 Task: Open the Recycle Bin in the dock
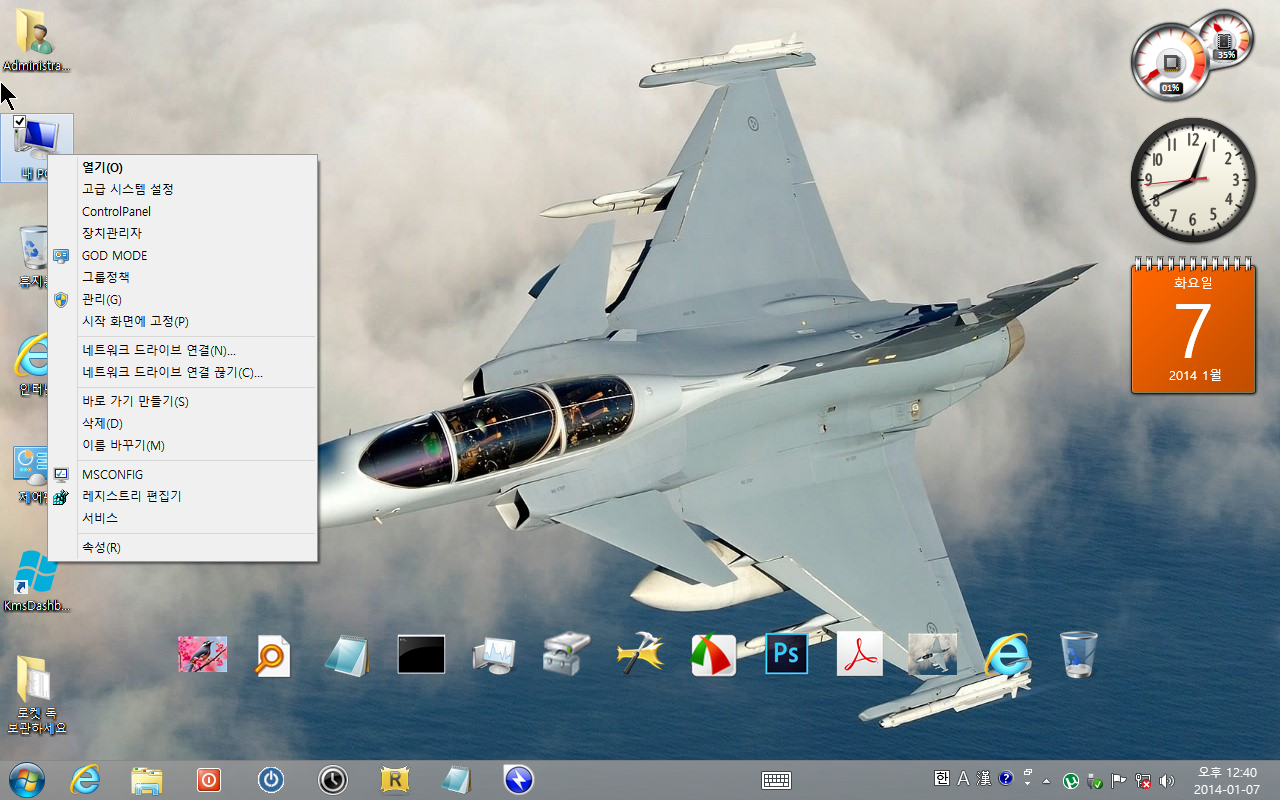point(1079,655)
